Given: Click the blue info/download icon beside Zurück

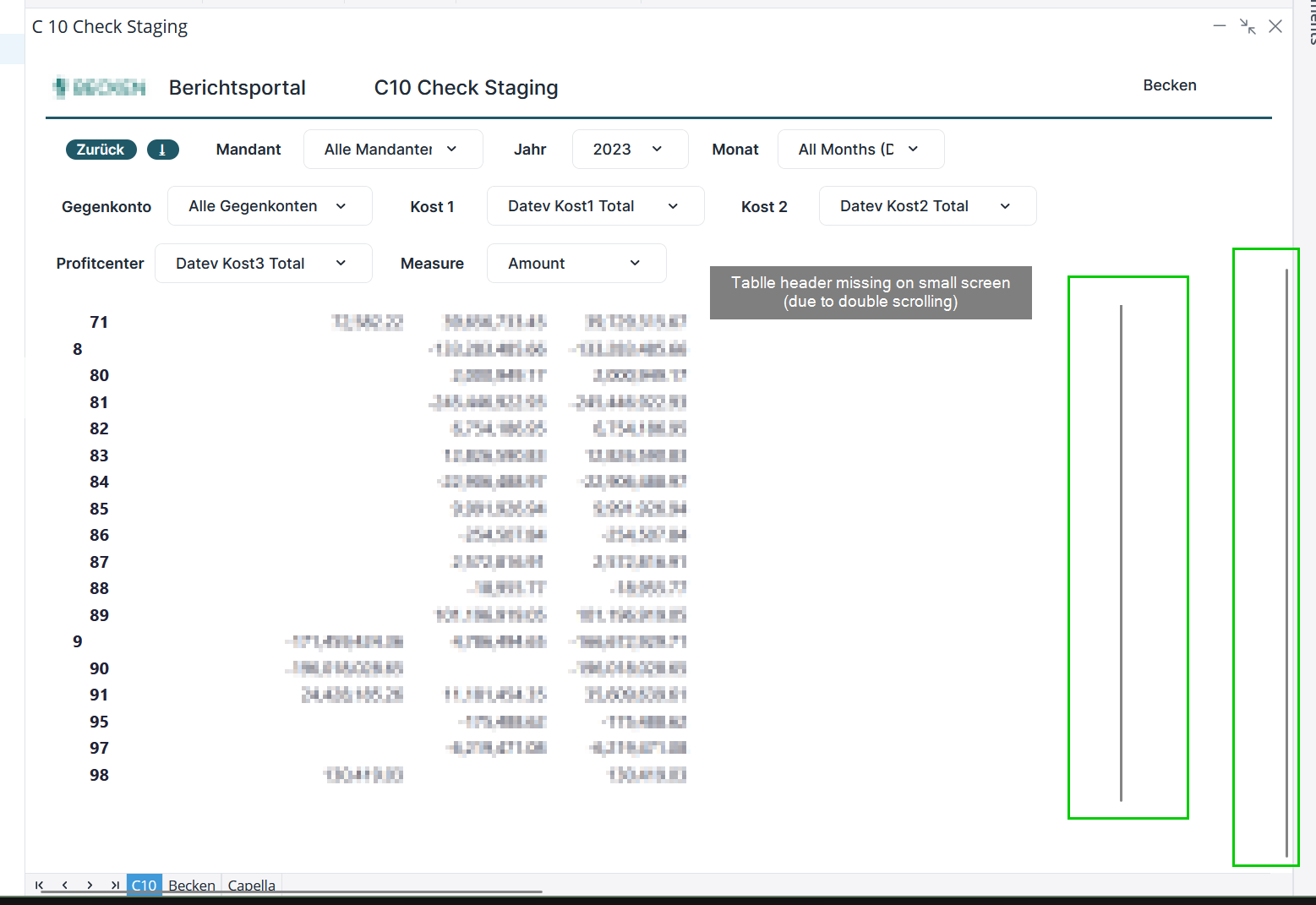Looking at the screenshot, I should pyautogui.click(x=162, y=150).
